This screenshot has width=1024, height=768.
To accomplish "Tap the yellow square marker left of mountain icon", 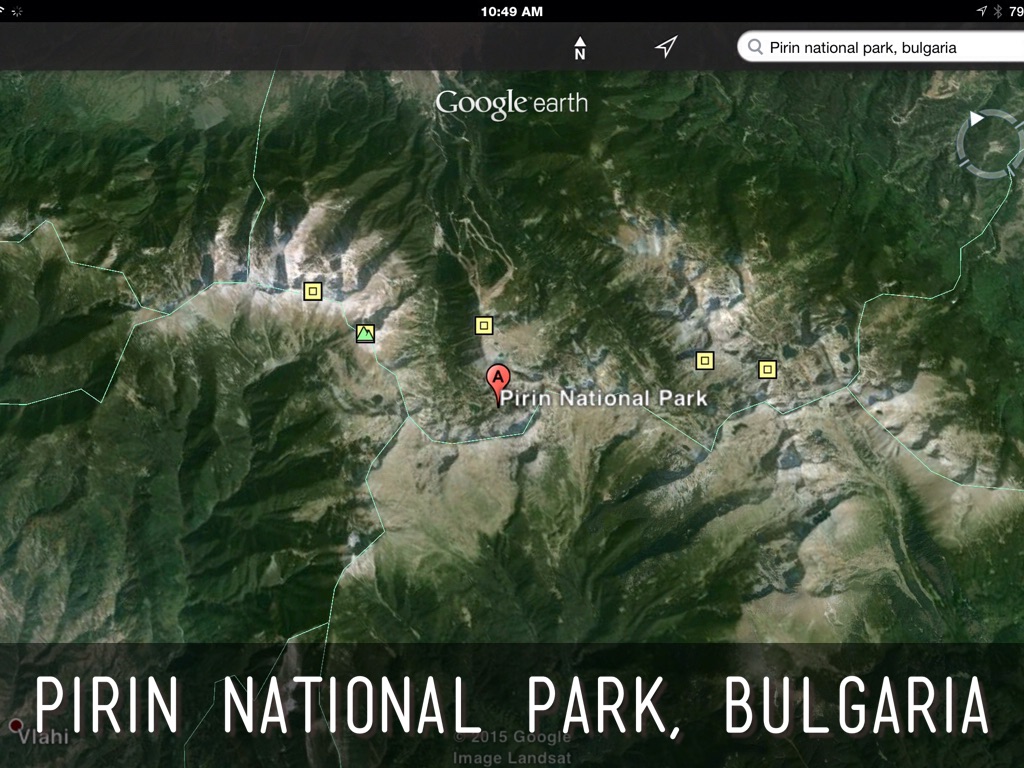I will click(x=313, y=291).
